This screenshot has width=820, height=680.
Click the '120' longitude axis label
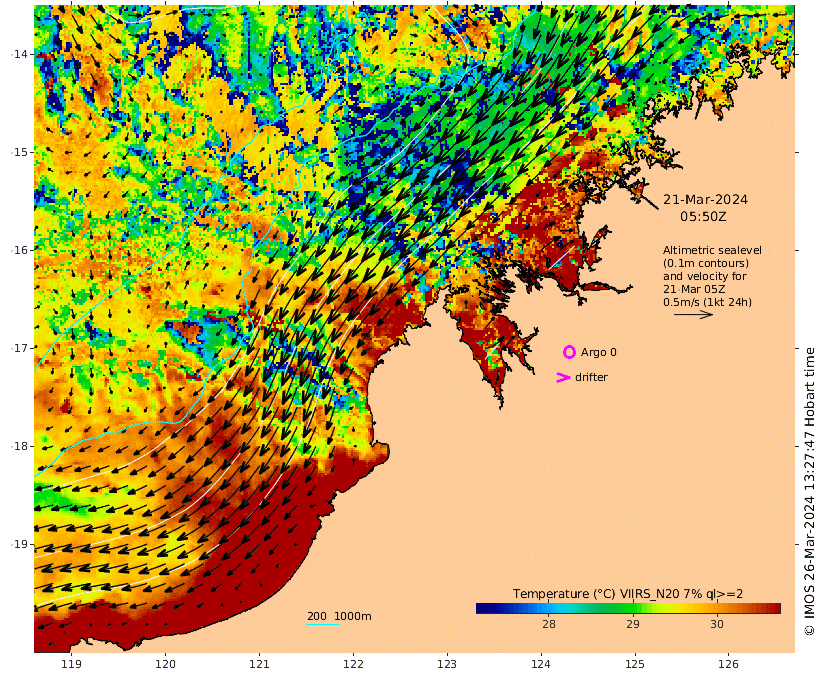click(x=165, y=664)
